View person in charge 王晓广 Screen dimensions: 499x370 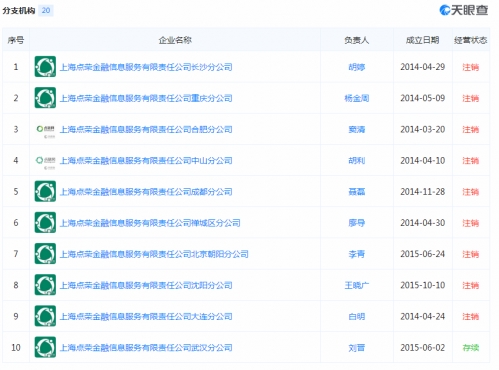pyautogui.click(x=357, y=285)
